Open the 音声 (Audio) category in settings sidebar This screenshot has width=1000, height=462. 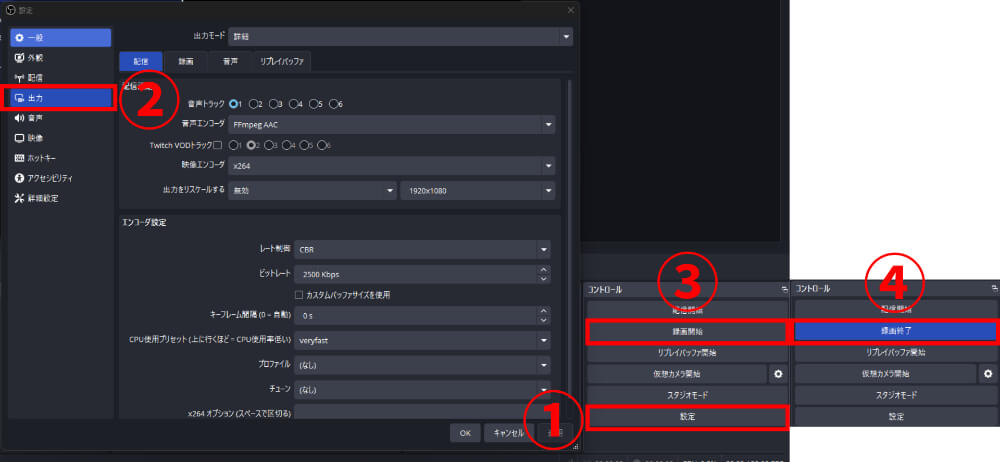61,118
